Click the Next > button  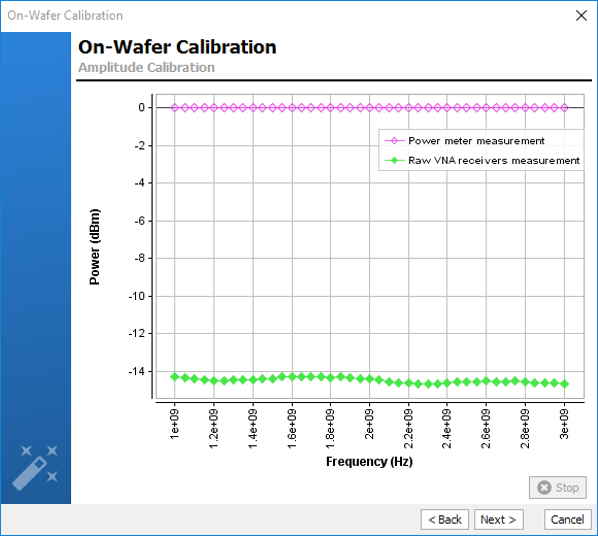click(498, 520)
